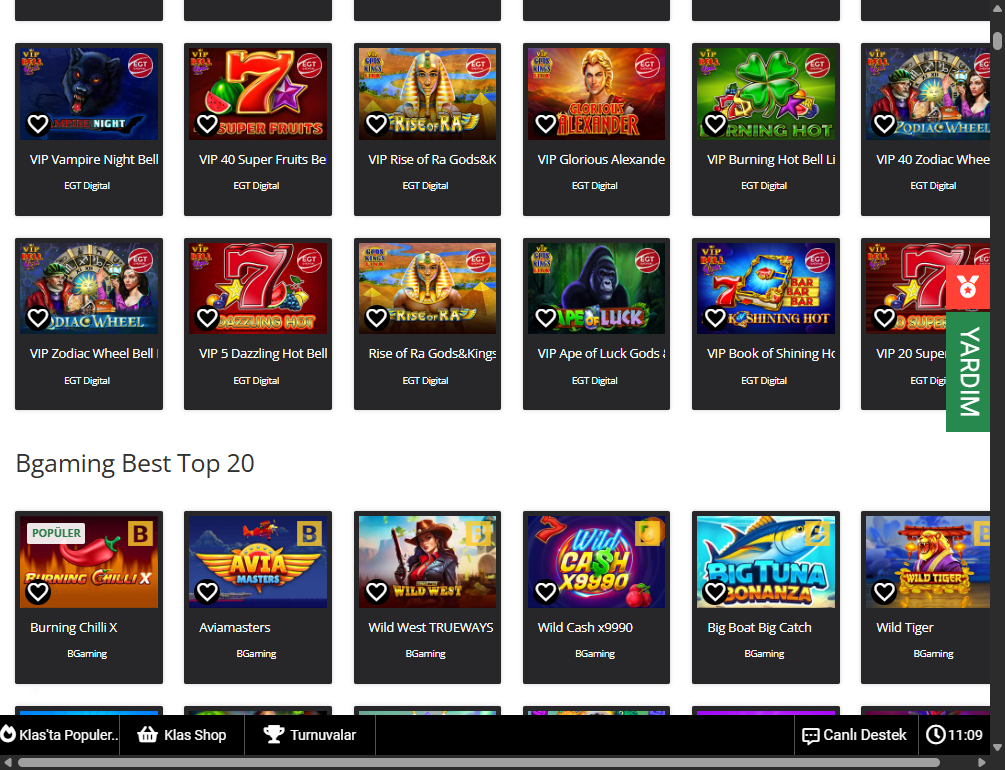Screen dimensions: 1005x770
Task: Open VIP 40 Super Fruits game thumbnail
Action: 258,94
